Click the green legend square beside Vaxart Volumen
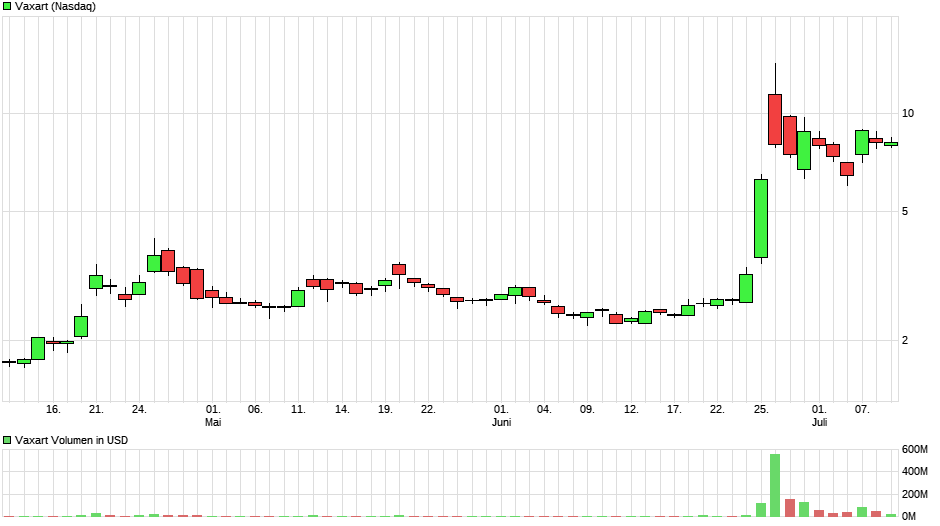The height and width of the screenshot is (526, 940). click(7, 440)
